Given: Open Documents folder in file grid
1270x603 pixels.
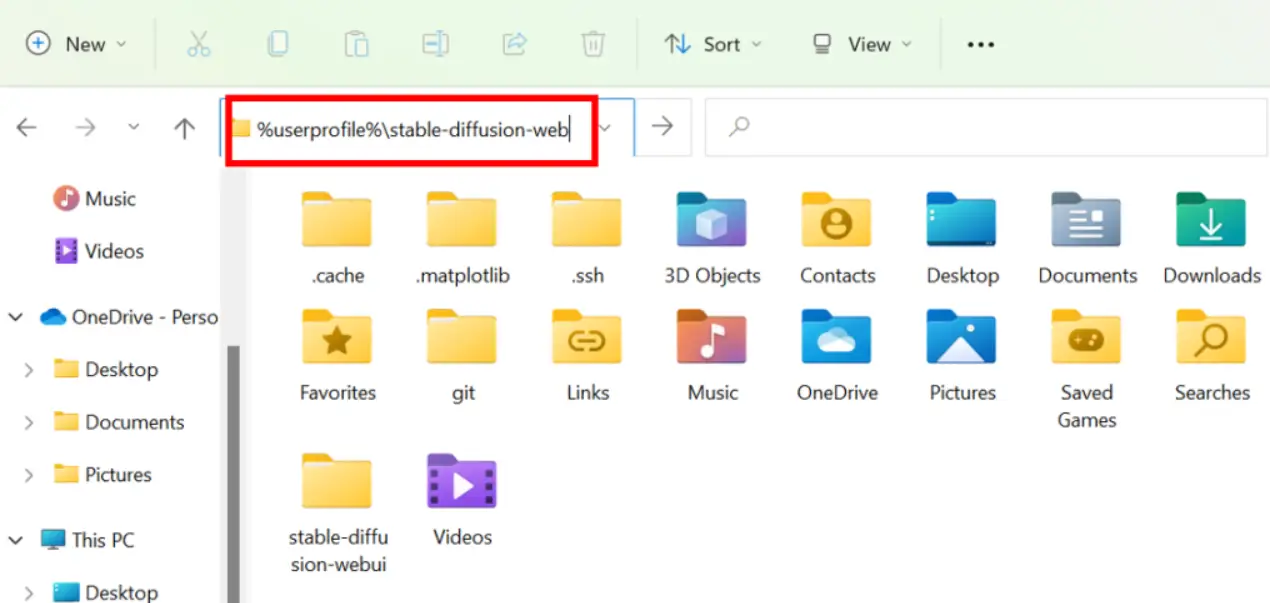Looking at the screenshot, I should coord(1087,238).
